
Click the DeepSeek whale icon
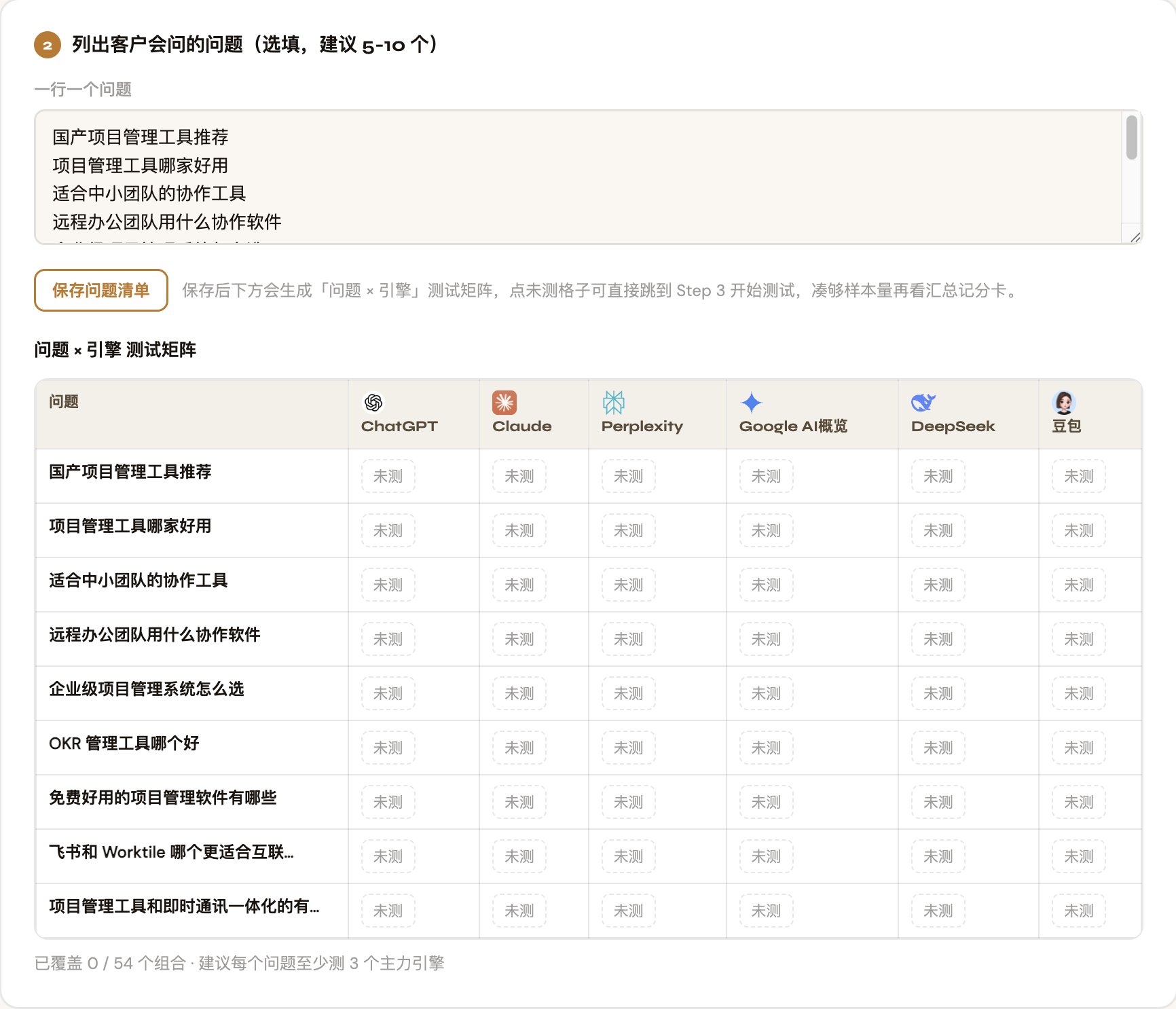[923, 403]
